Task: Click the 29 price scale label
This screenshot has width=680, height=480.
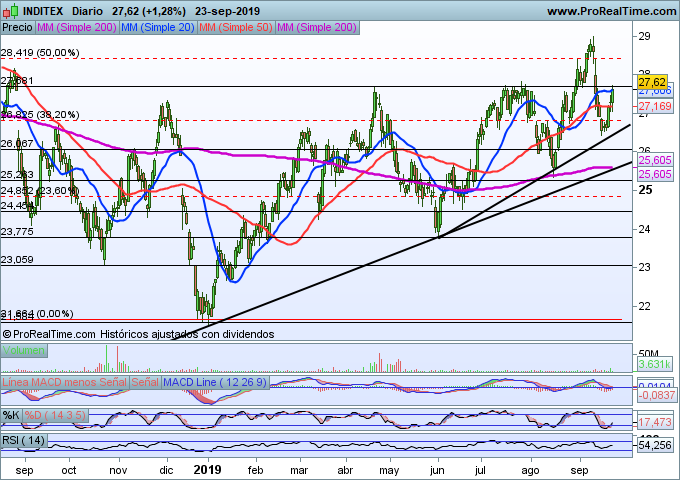Action: tap(644, 36)
